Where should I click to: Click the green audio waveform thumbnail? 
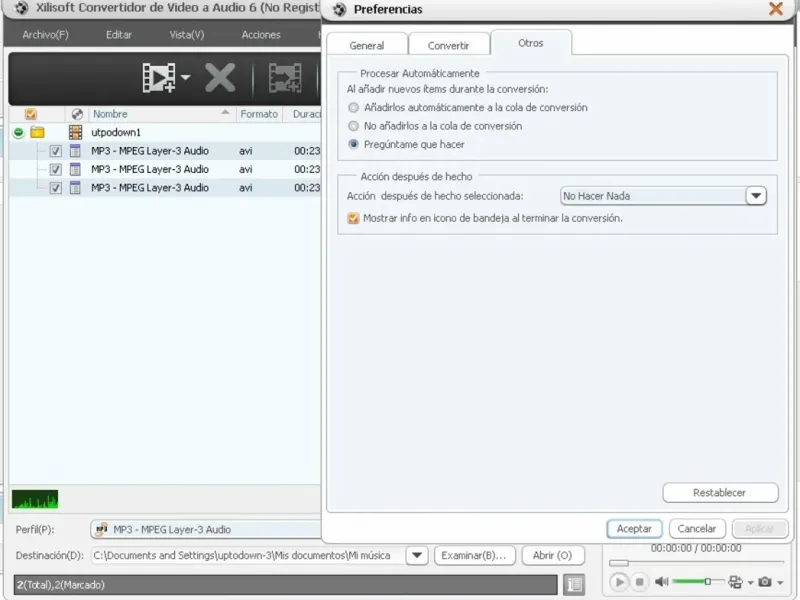click(x=35, y=499)
